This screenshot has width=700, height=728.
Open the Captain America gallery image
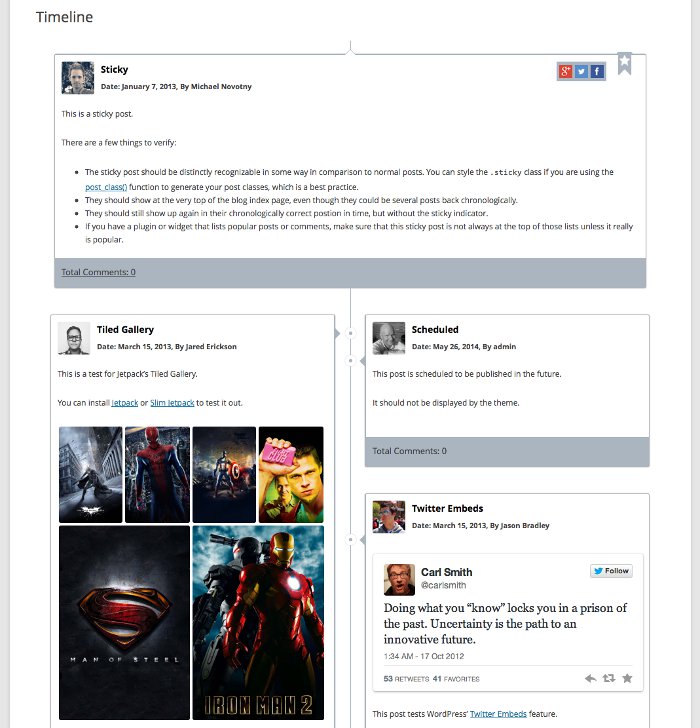224,474
